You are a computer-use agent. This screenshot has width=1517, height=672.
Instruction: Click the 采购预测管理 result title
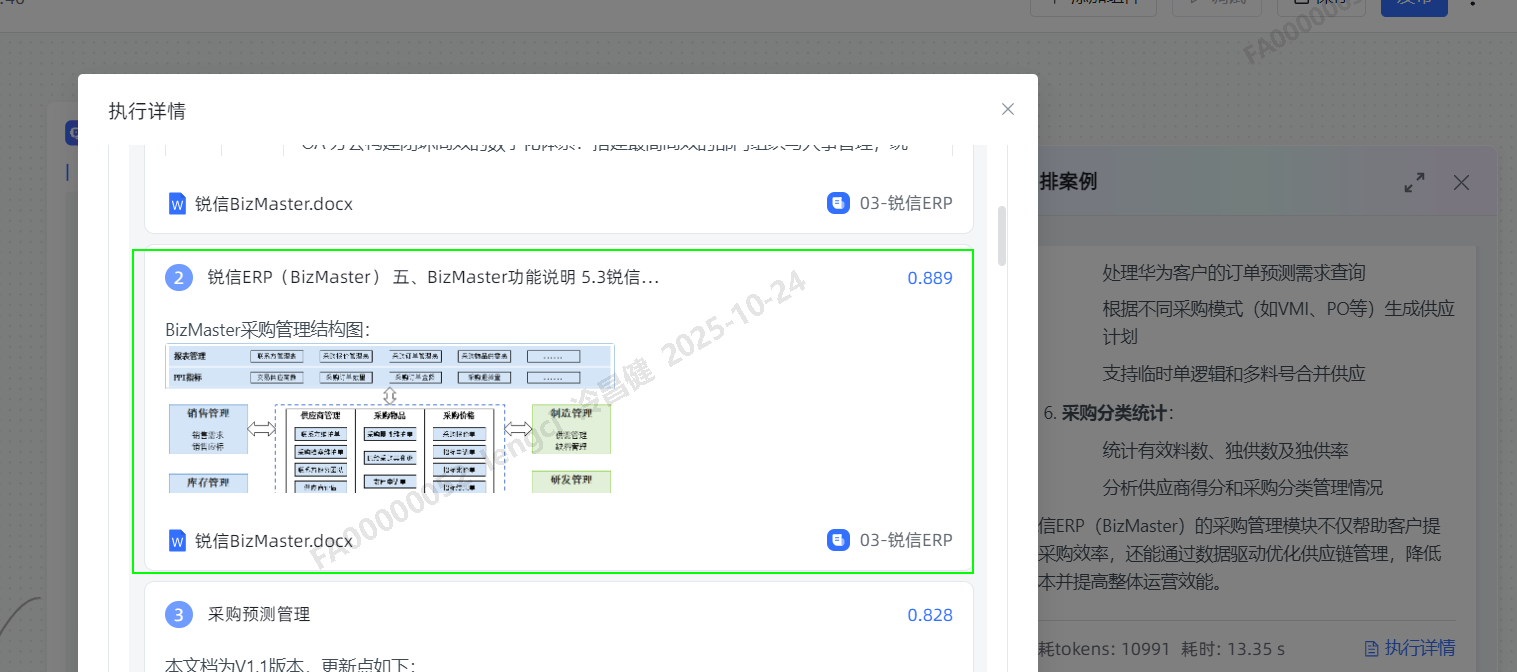259,615
